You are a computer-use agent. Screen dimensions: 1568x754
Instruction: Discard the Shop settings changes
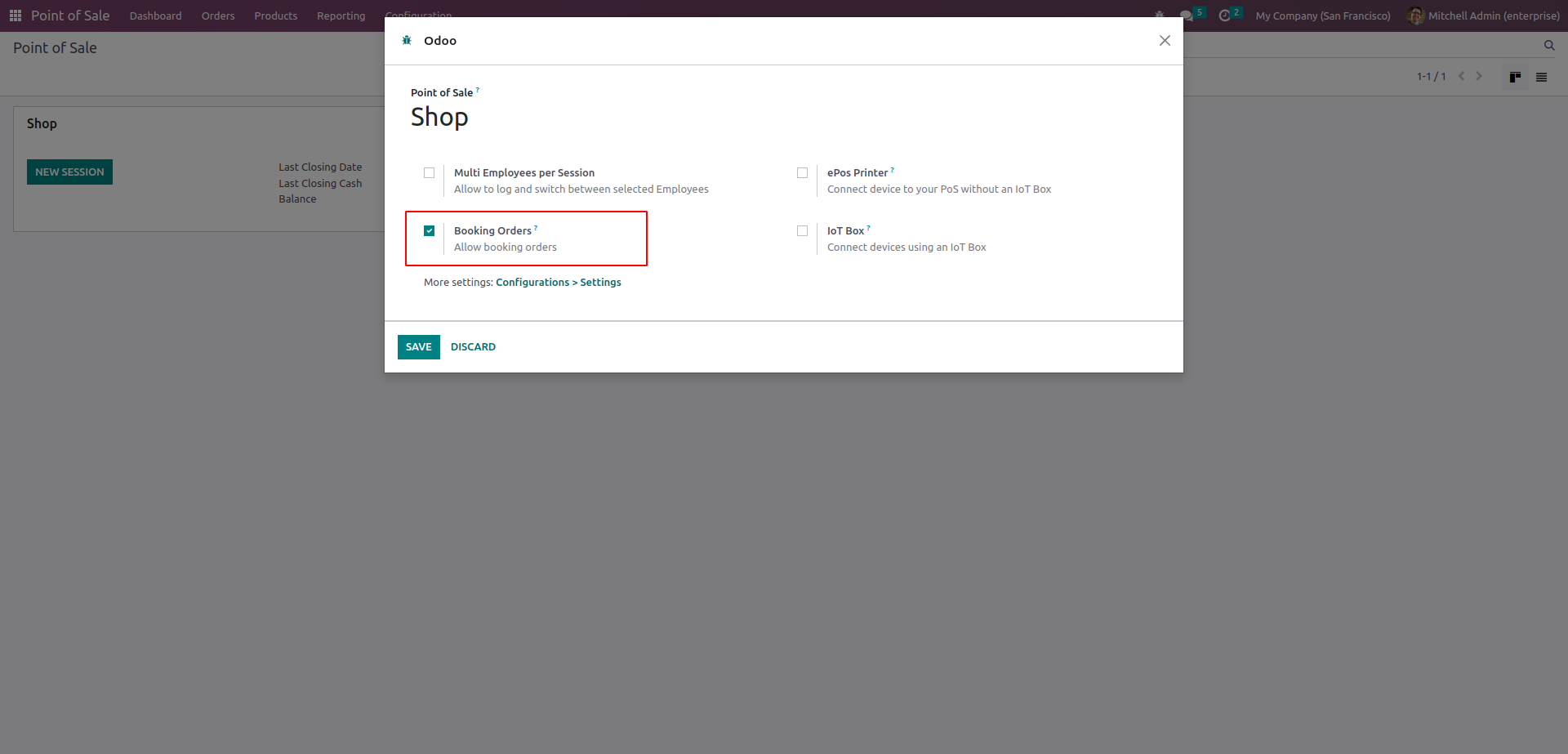[x=474, y=347]
